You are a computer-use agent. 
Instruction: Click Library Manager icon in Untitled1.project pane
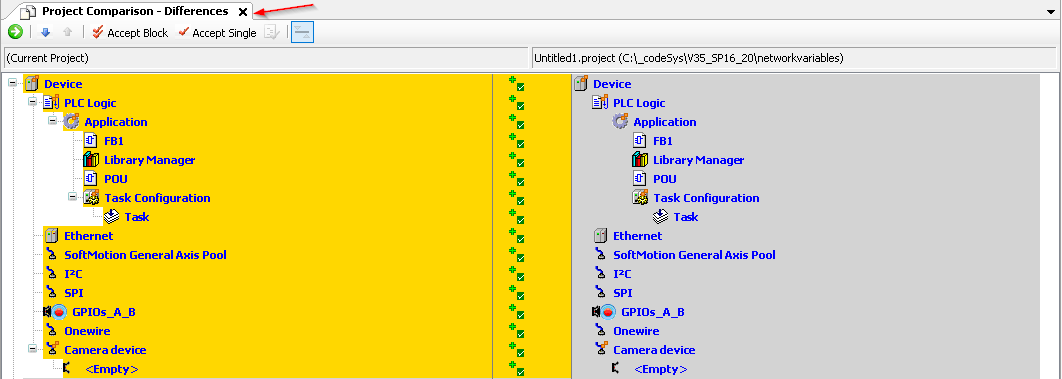[640, 160]
